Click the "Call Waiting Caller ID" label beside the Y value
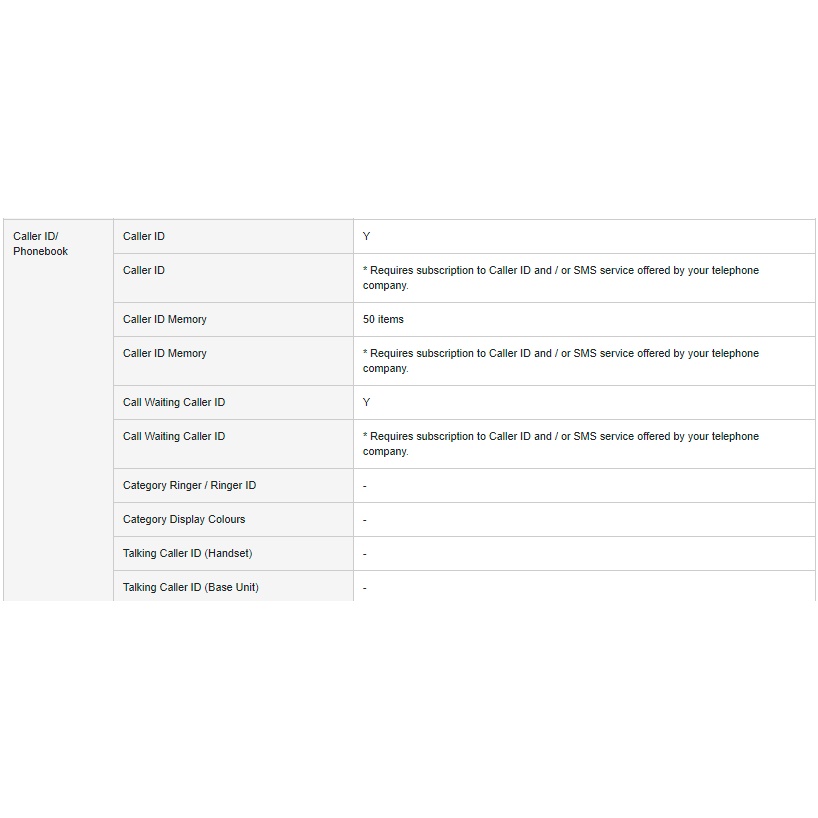Viewport: 818px width, 818px height. (174, 403)
